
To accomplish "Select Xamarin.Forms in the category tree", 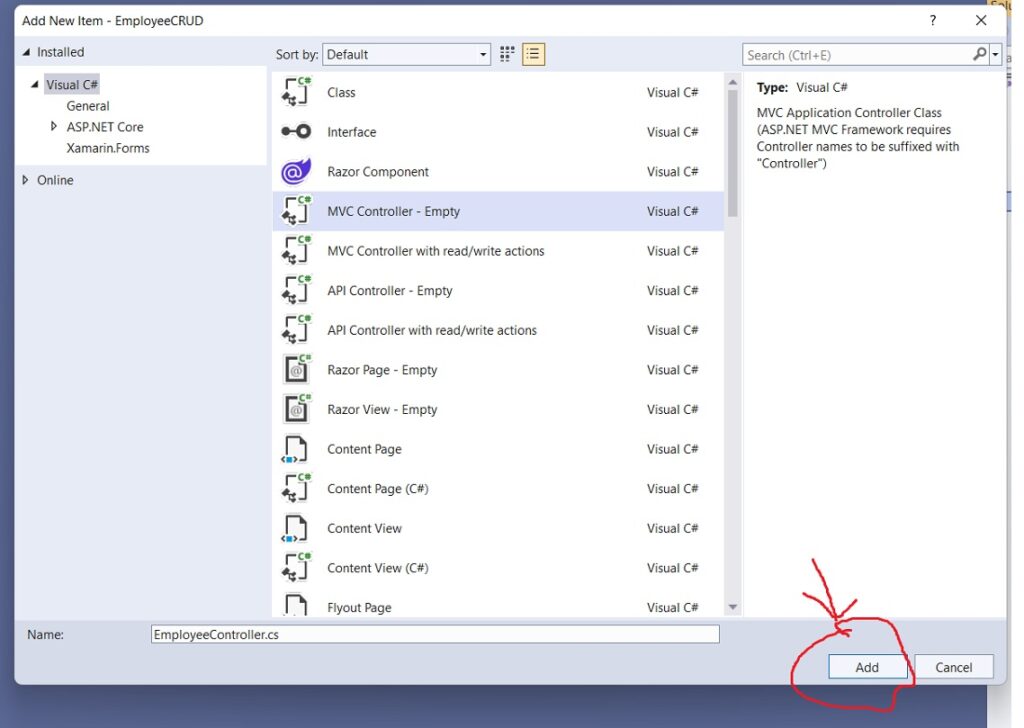I will (108, 148).
